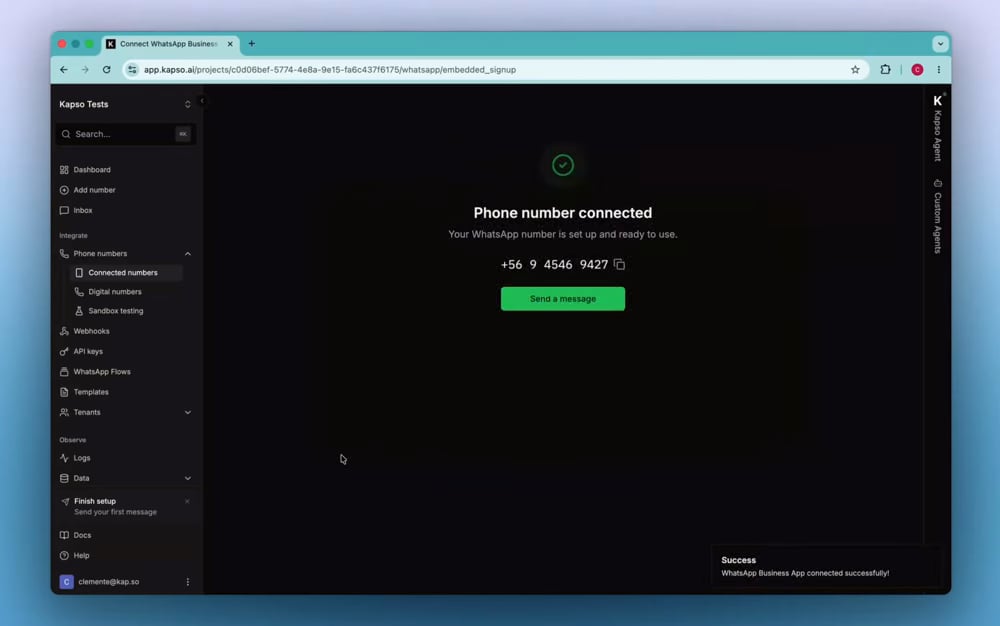
Task: Select the Connect WhatsApp Business tab
Action: point(168,44)
